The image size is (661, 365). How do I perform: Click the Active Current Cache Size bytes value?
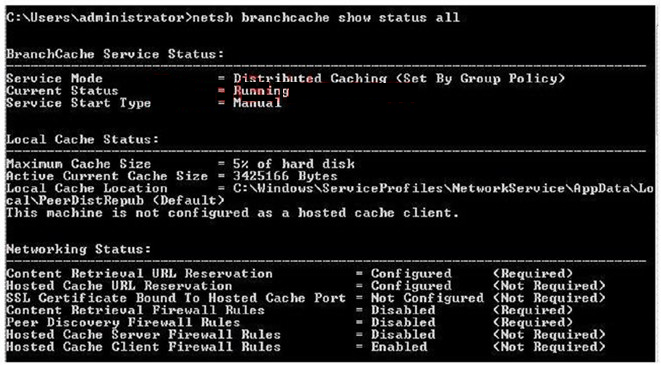[285, 176]
